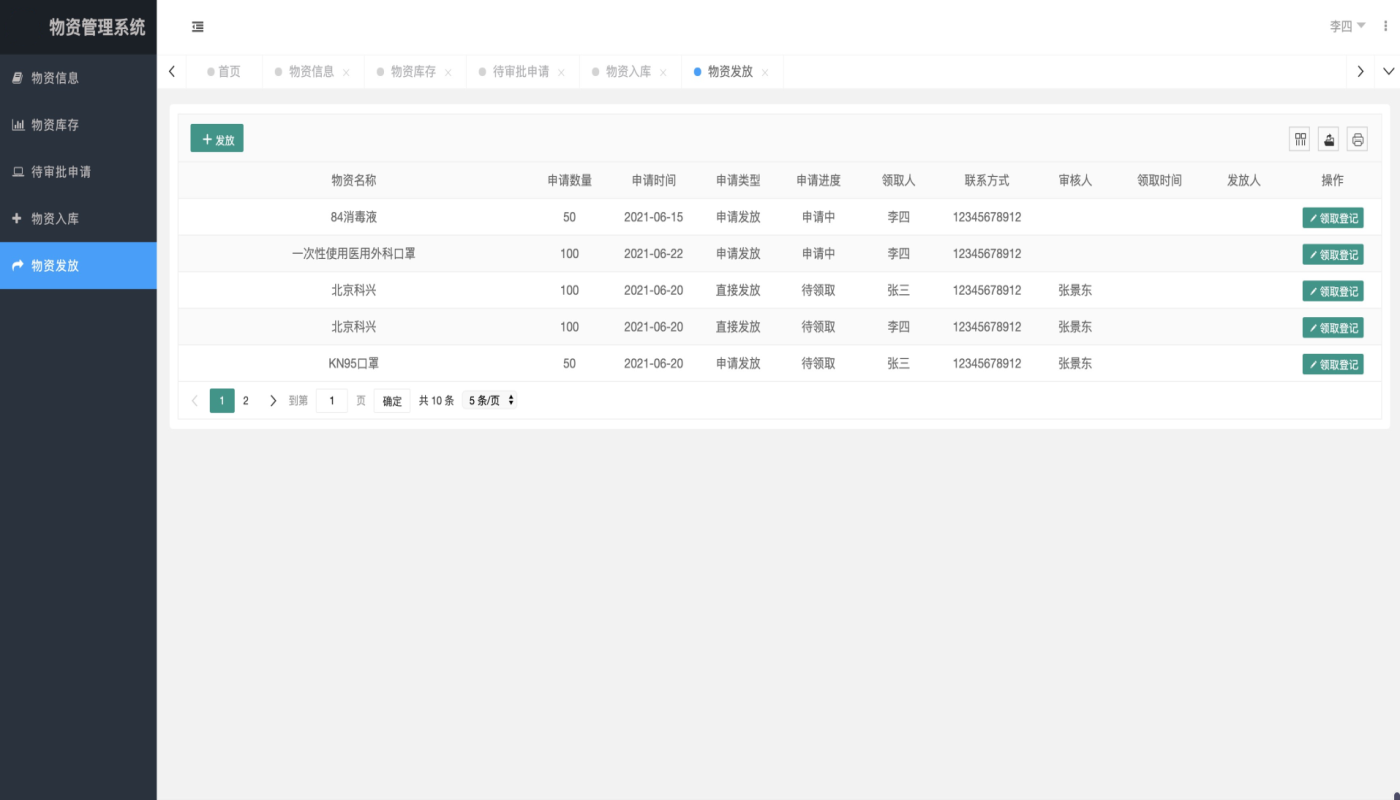Click 领取登记 for 一次性使用医用外科口罩
The height and width of the screenshot is (800, 1400).
pyautogui.click(x=1333, y=254)
